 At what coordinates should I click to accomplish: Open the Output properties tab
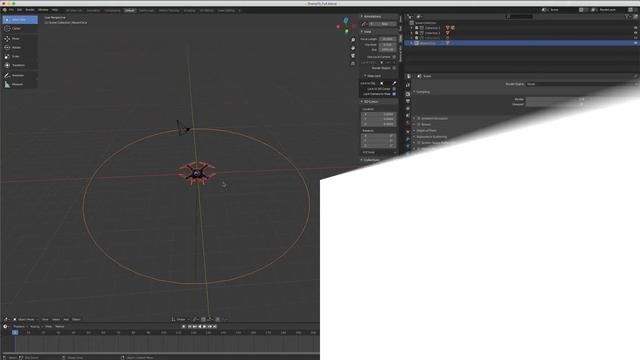click(x=408, y=101)
